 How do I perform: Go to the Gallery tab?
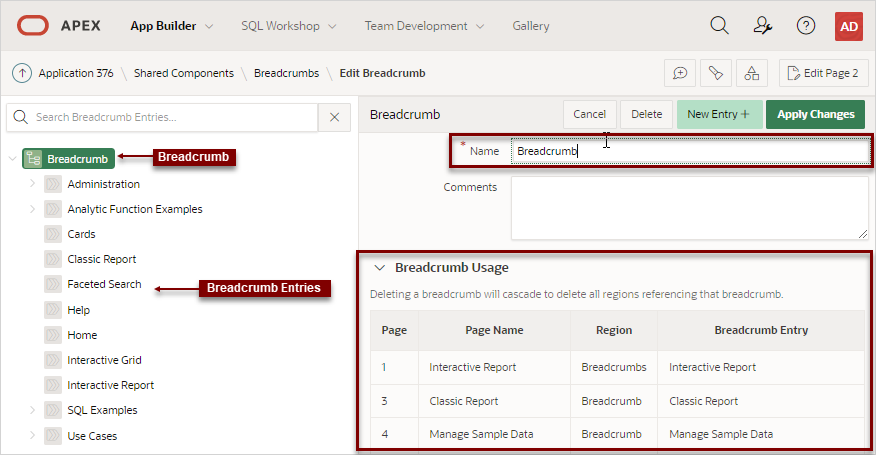531,26
